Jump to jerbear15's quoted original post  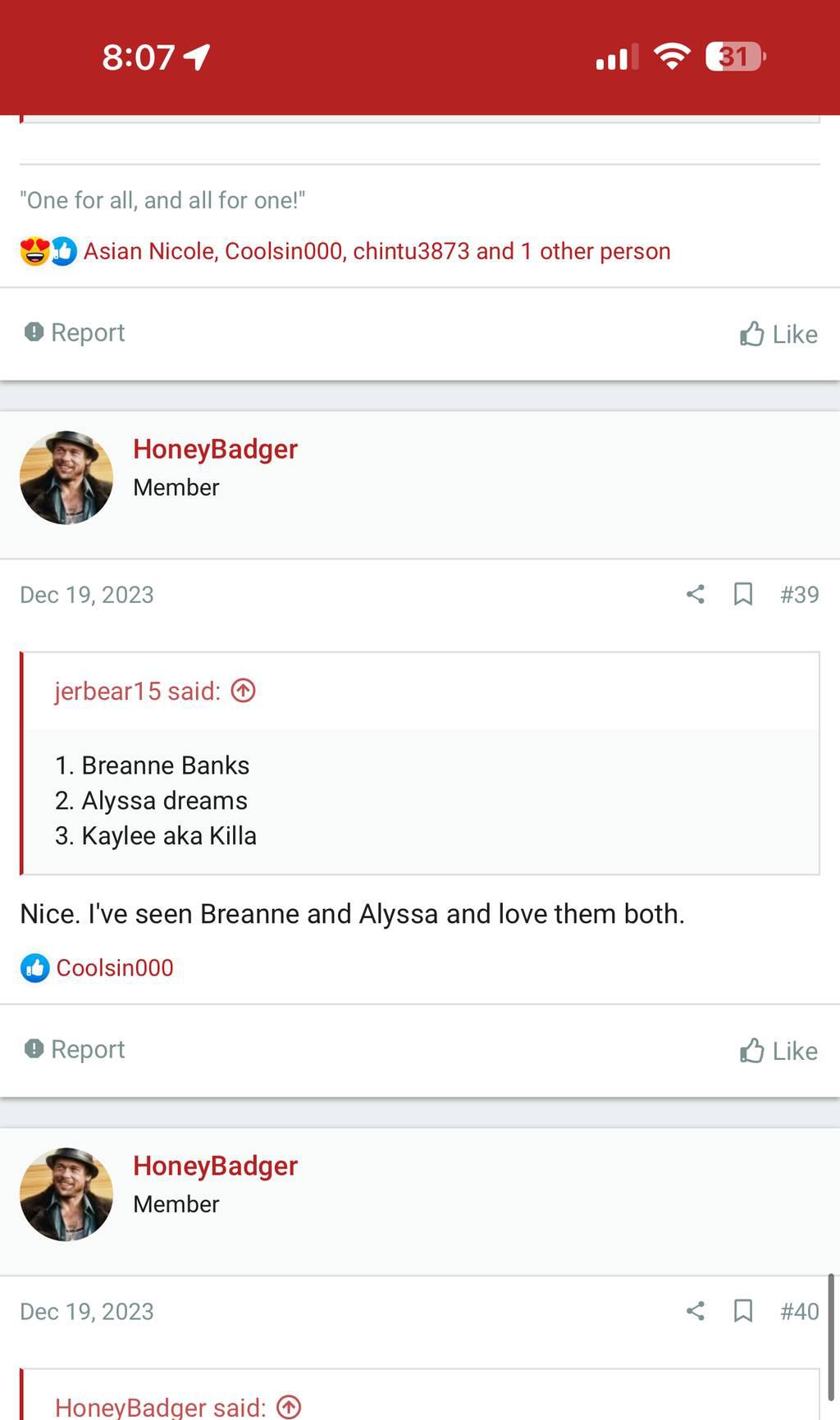coord(243,691)
